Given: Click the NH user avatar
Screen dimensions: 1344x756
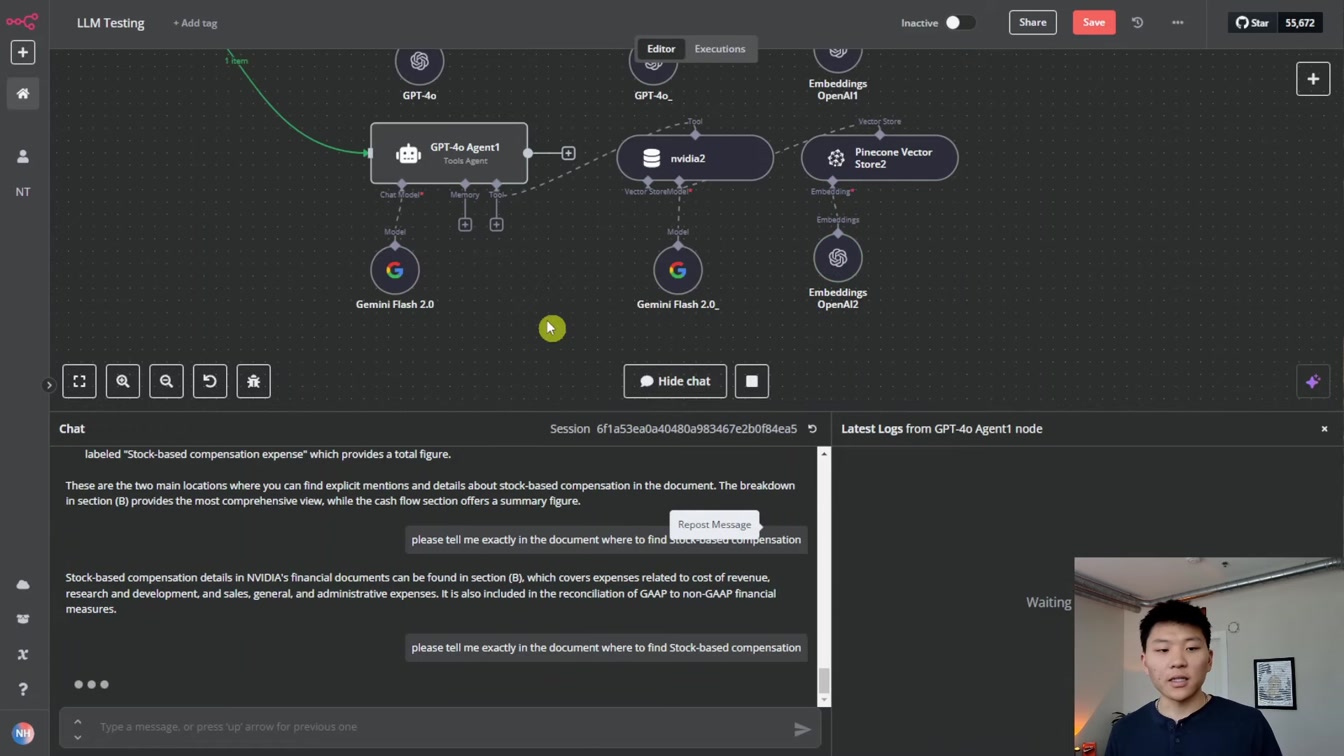Looking at the screenshot, I should (23, 733).
